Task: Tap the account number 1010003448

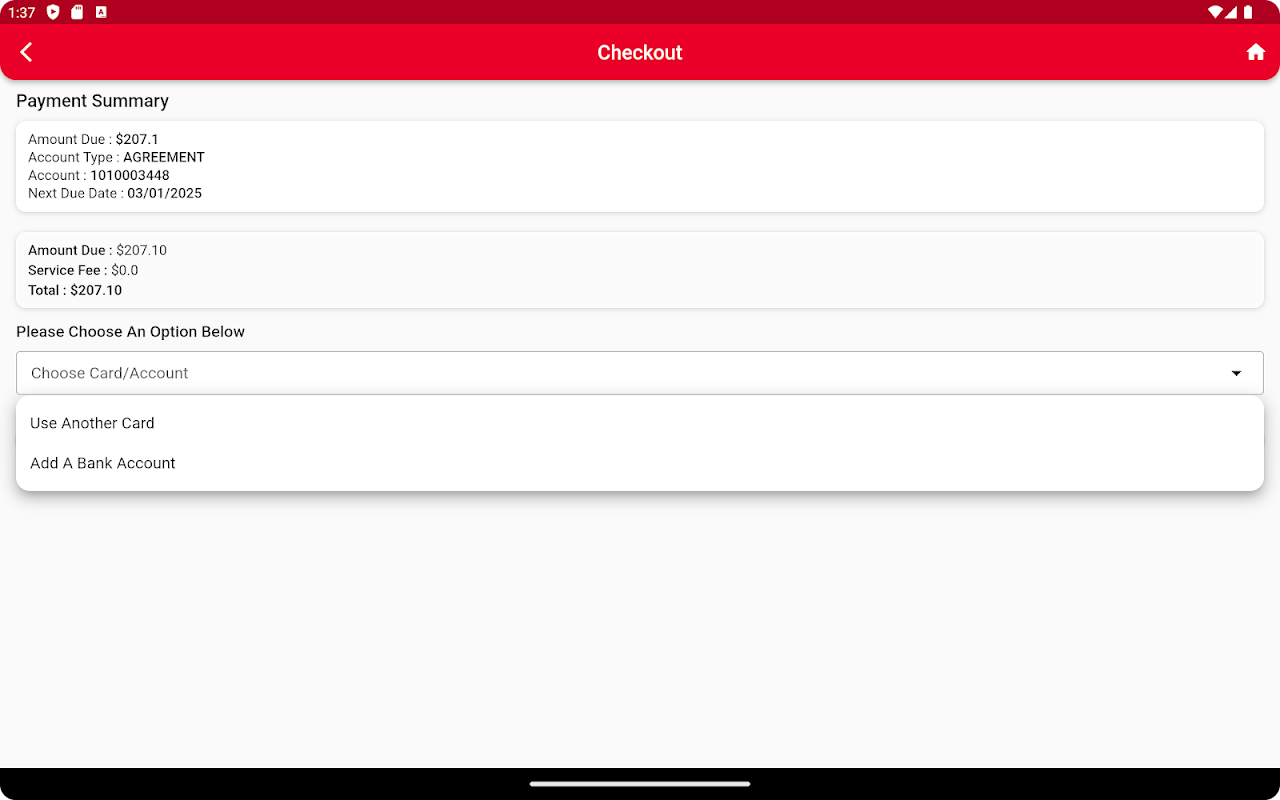Action: coord(130,175)
